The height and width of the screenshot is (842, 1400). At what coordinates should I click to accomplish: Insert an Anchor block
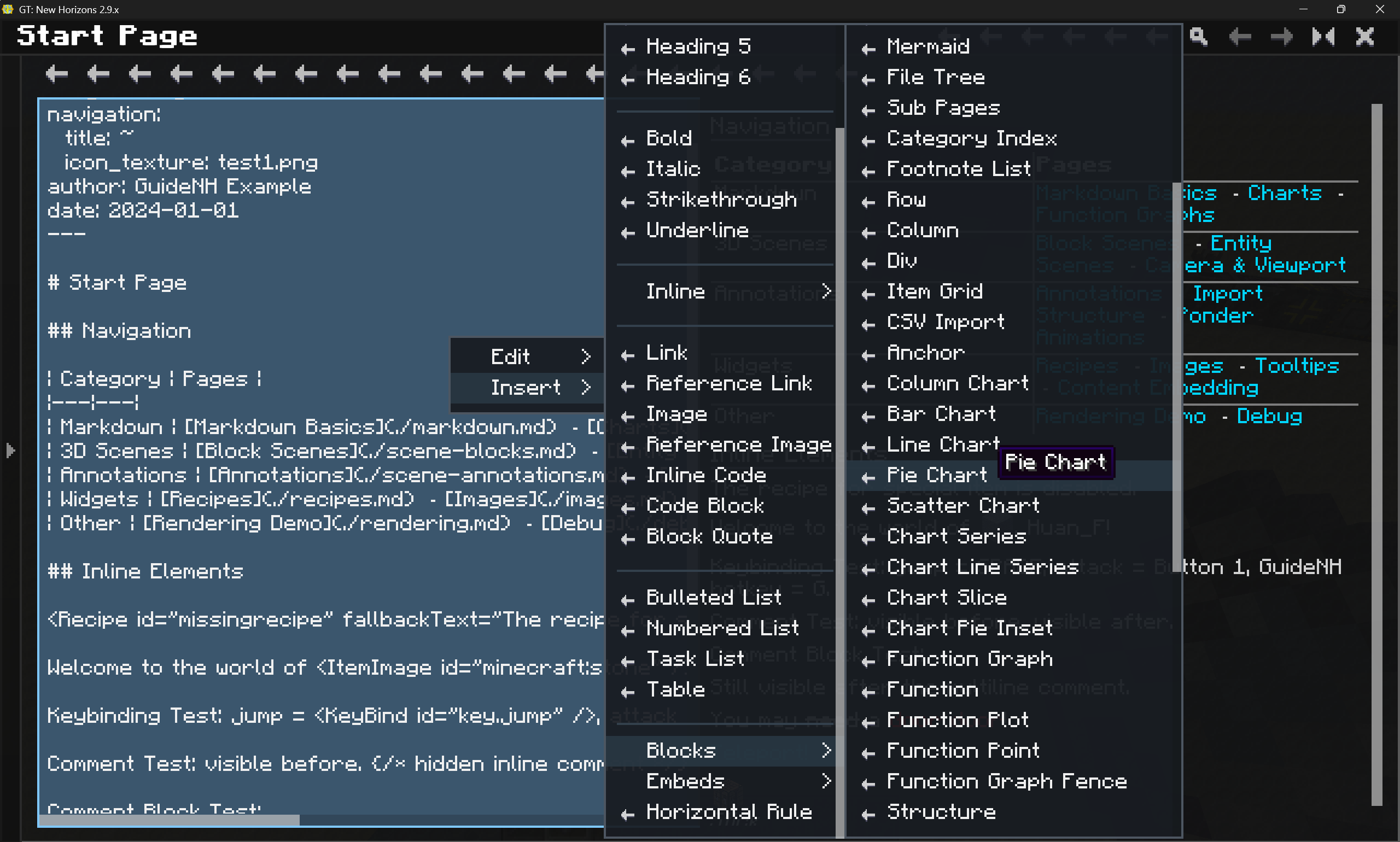(x=1010, y=353)
